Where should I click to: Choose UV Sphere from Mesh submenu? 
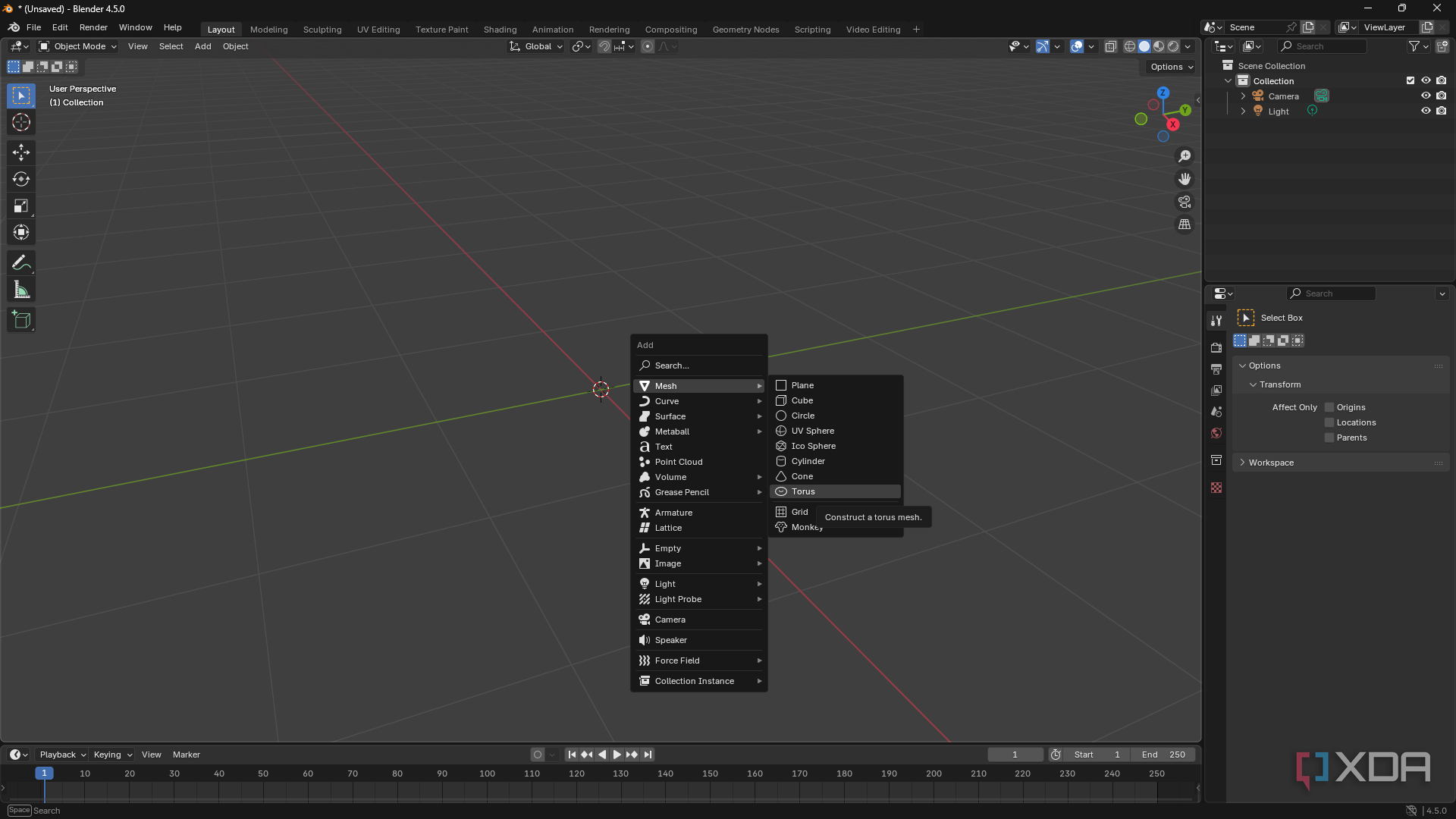tap(836, 431)
